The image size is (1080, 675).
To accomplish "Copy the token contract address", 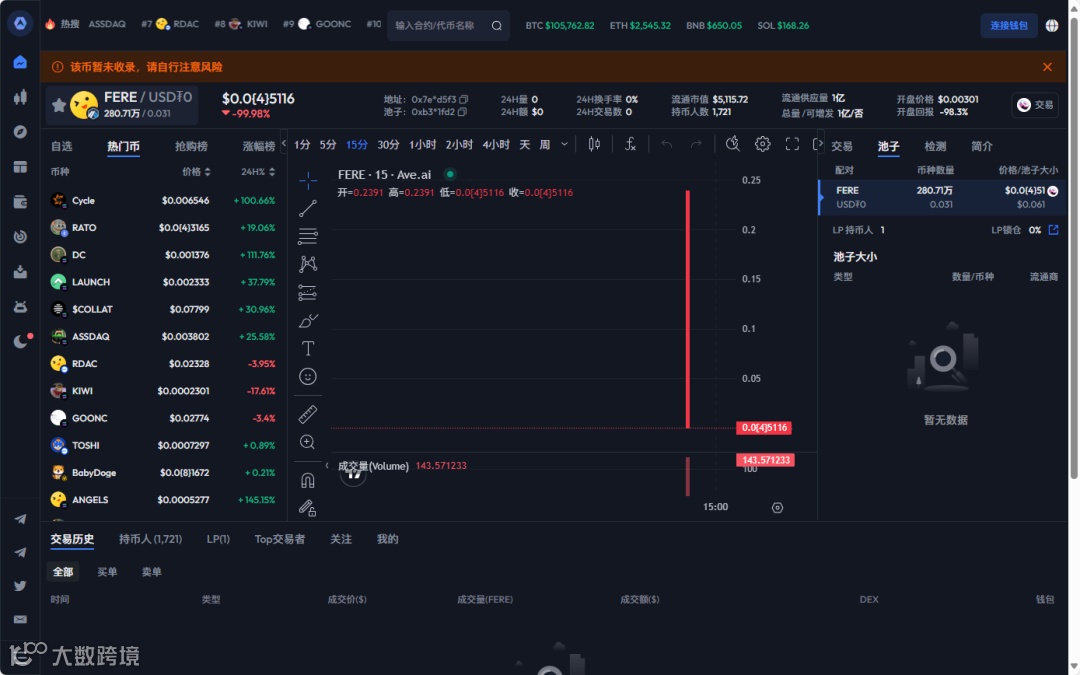I will (464, 99).
